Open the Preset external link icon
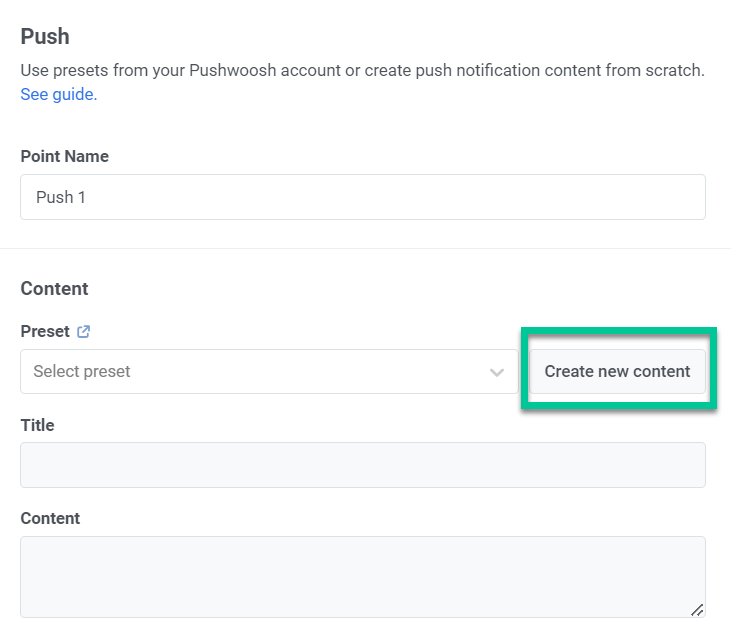The width and height of the screenshot is (731, 642). (84, 332)
